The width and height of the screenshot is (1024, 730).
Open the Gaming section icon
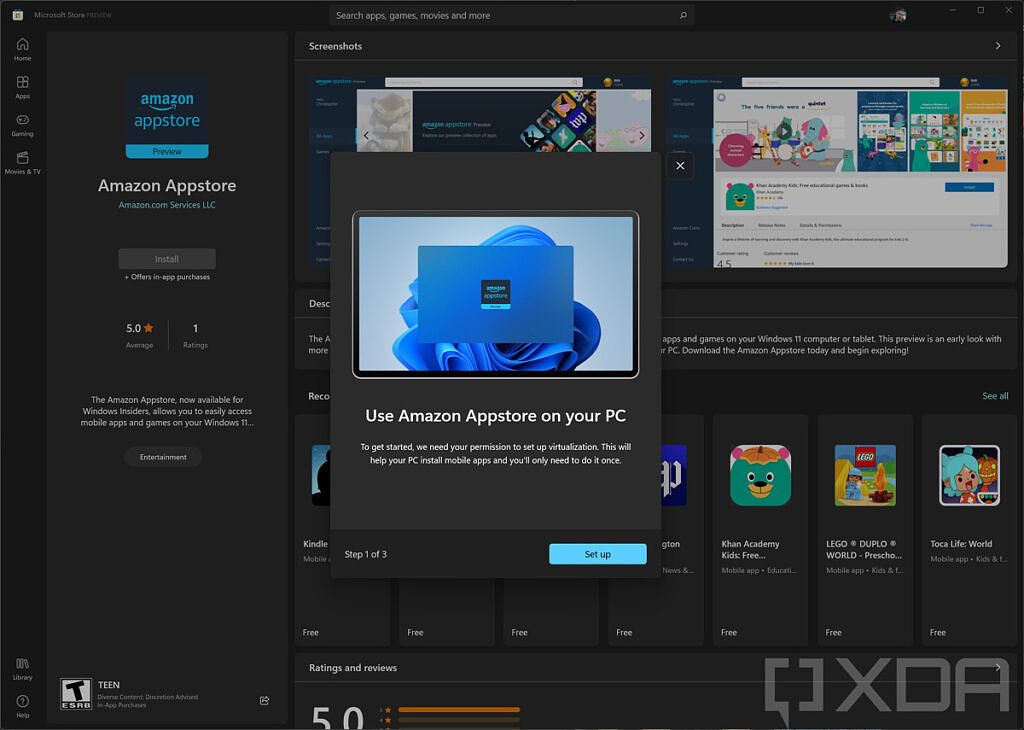(21, 122)
